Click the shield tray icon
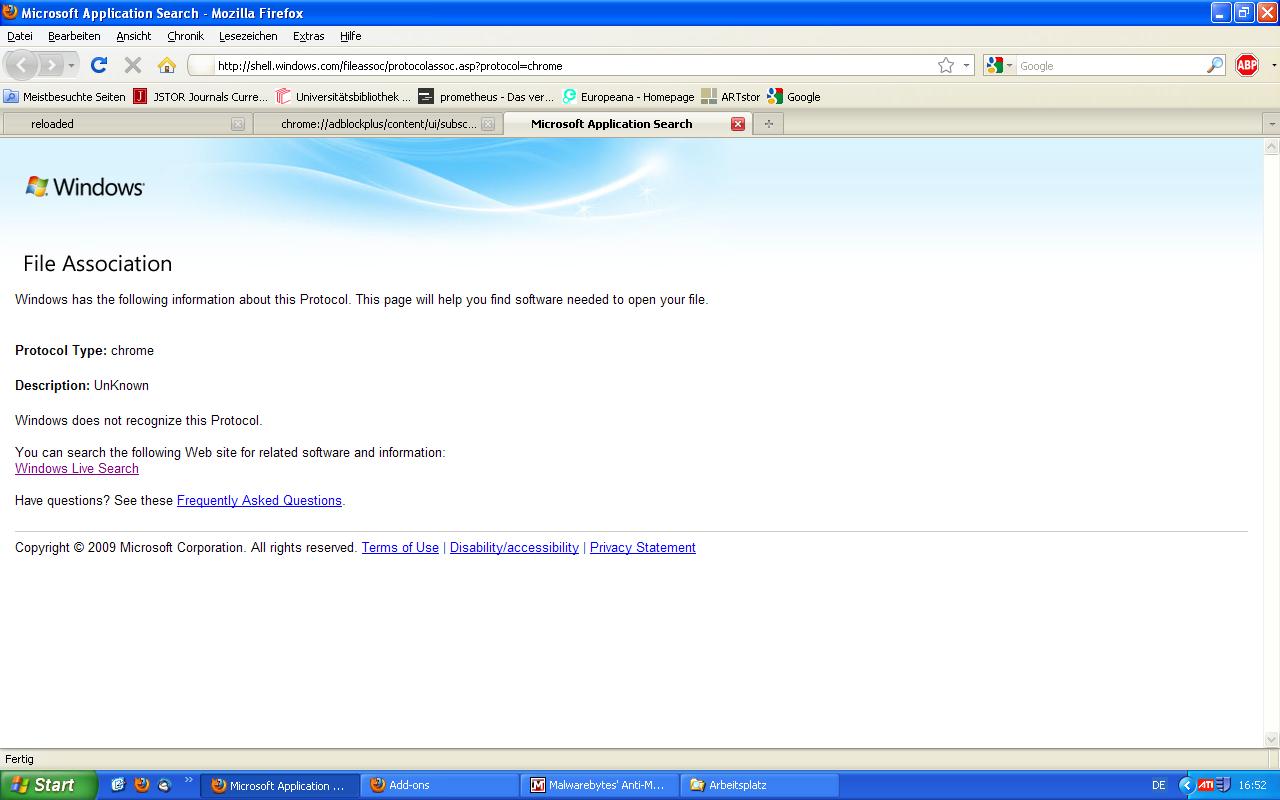The width and height of the screenshot is (1280, 800). pyautogui.click(x=1223, y=785)
